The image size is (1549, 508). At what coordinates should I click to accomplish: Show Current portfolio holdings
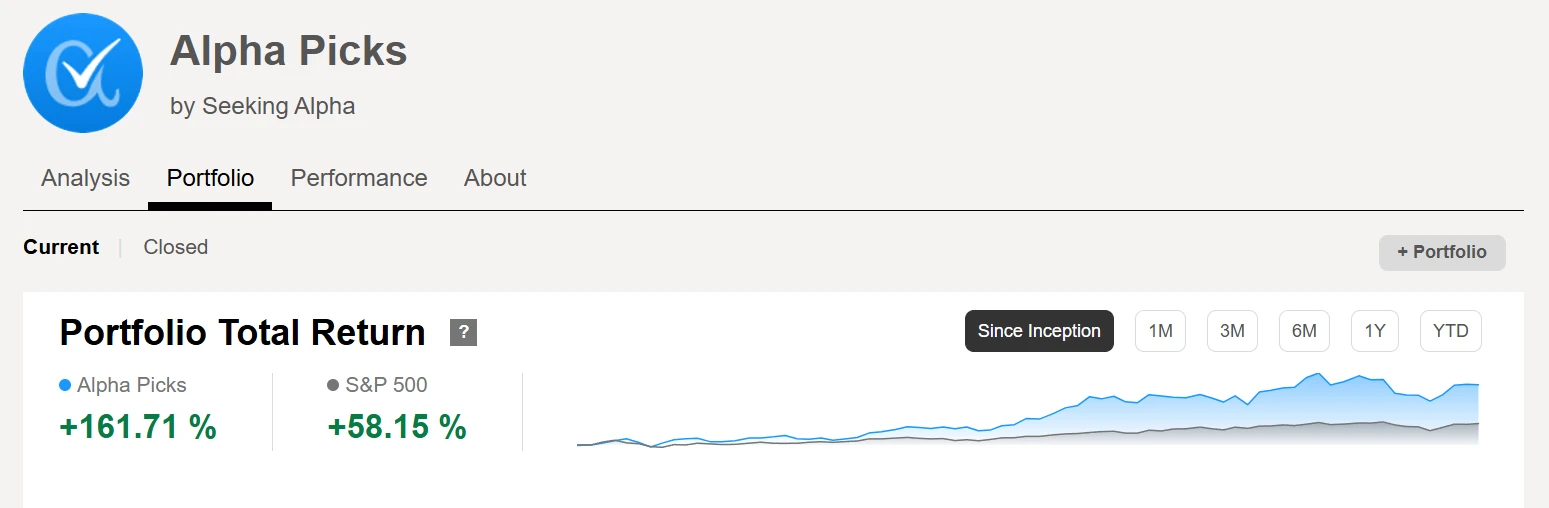click(61, 247)
